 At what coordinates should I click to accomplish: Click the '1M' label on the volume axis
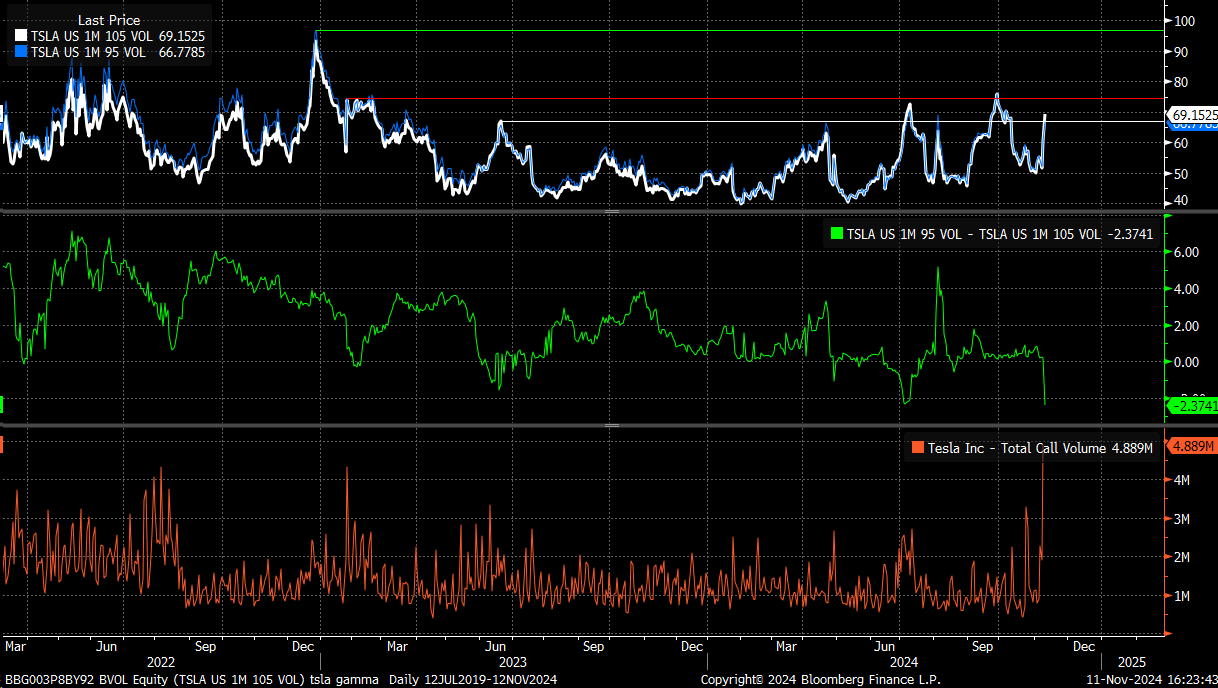click(x=1182, y=596)
